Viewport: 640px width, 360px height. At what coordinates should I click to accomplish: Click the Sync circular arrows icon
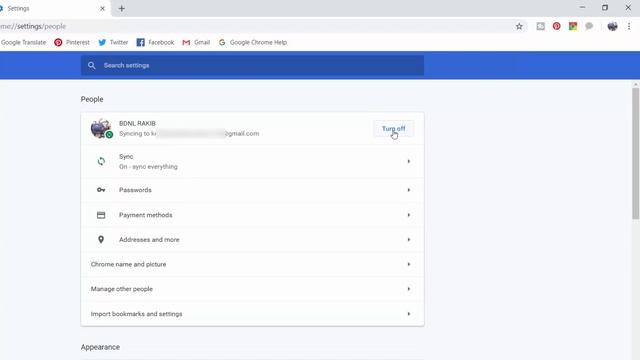[101, 161]
